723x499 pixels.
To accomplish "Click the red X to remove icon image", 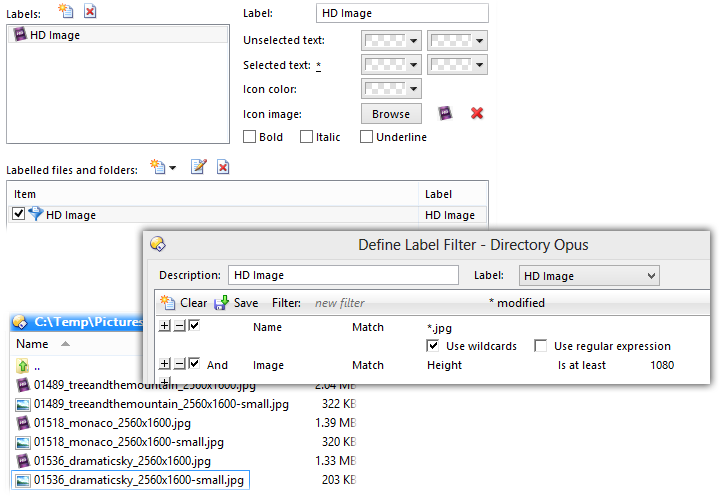I will [477, 113].
